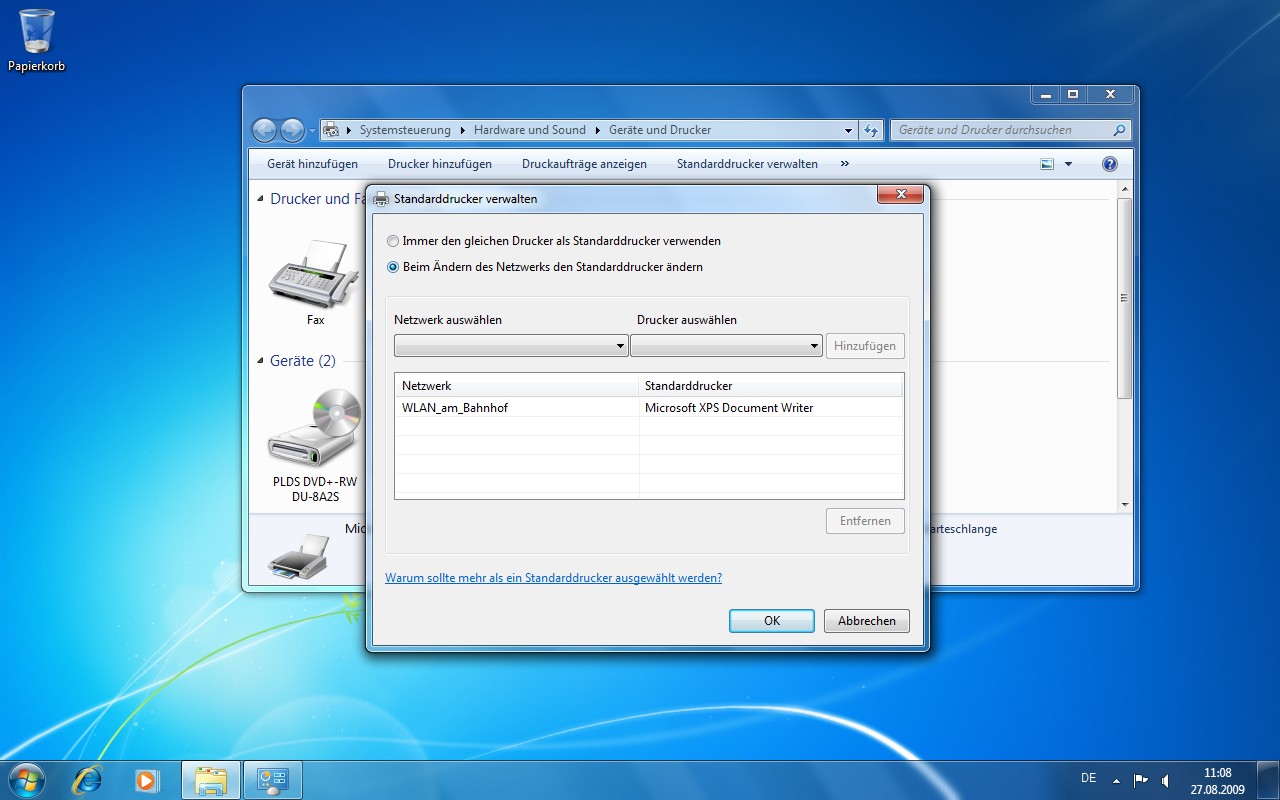Launch Internet Explorer from the taskbar
The height and width of the screenshot is (800, 1280).
pyautogui.click(x=87, y=780)
